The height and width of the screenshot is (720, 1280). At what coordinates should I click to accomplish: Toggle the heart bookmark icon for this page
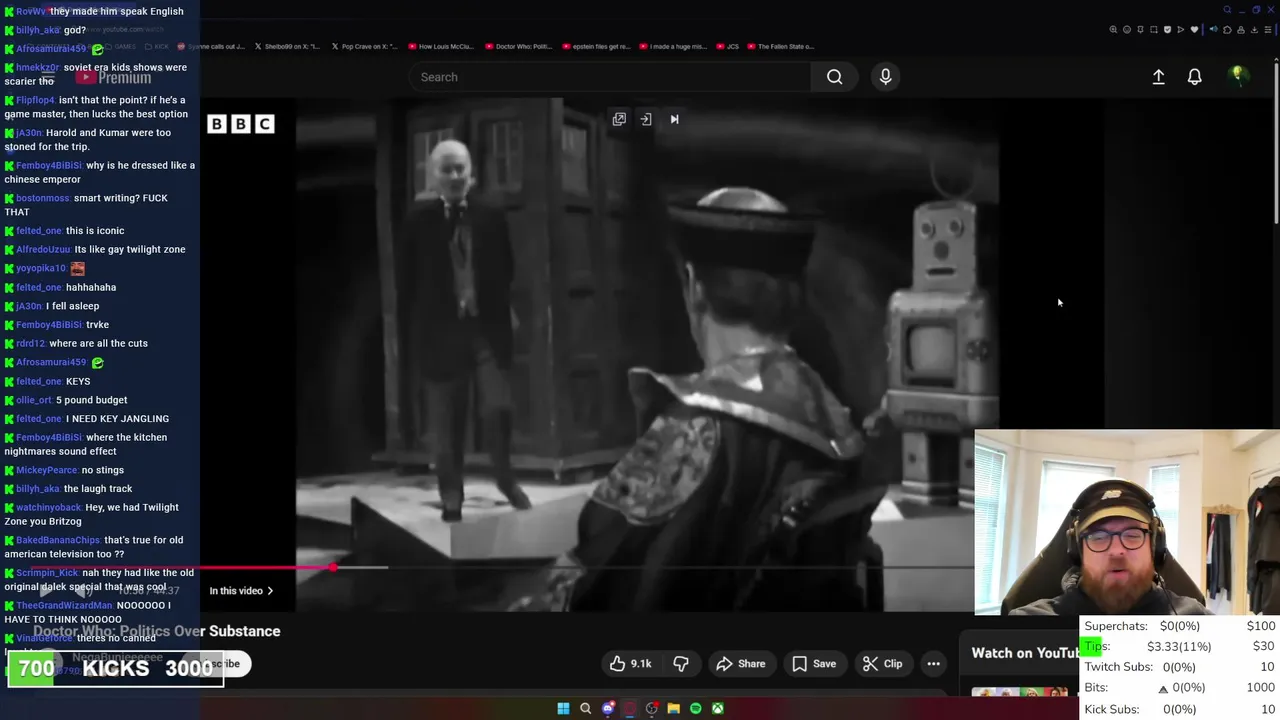tap(1194, 30)
